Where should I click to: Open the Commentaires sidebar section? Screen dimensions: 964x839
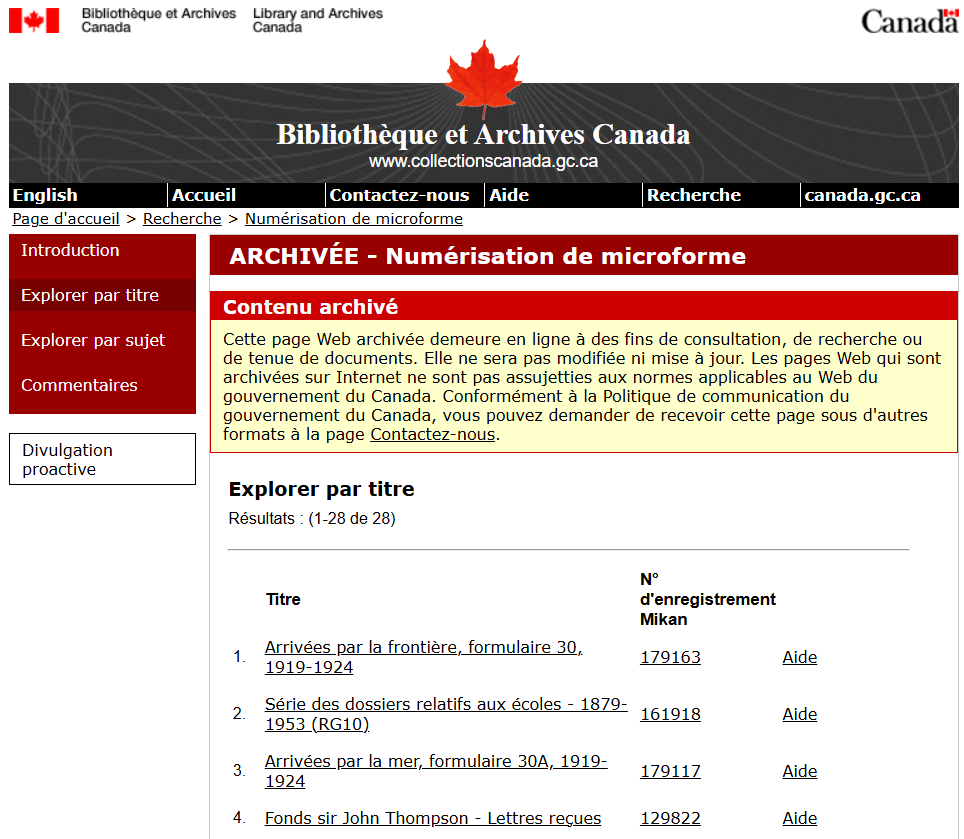point(77,385)
